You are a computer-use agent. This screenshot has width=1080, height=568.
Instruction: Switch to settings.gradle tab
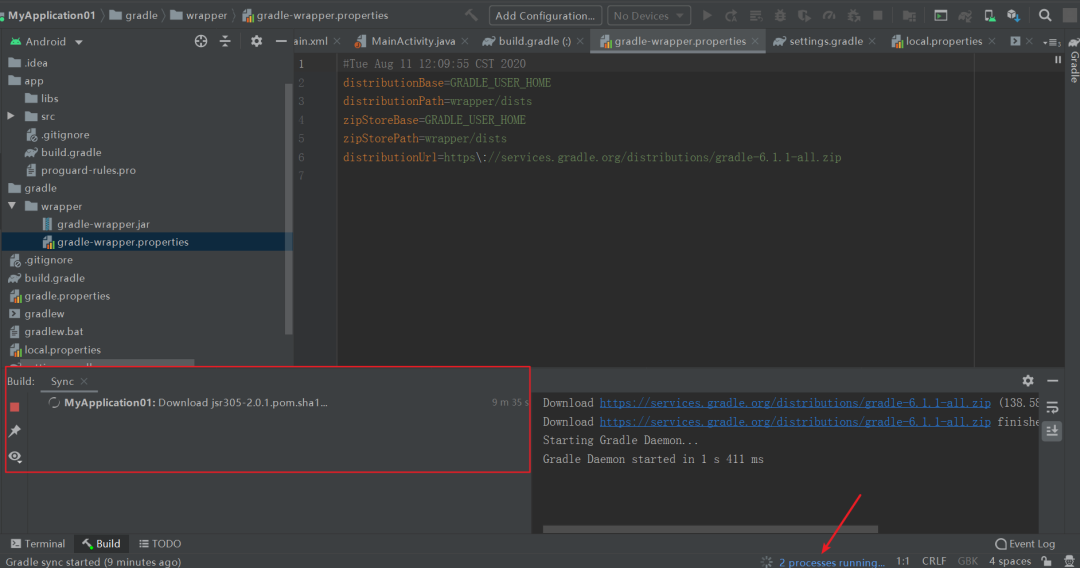(x=825, y=41)
